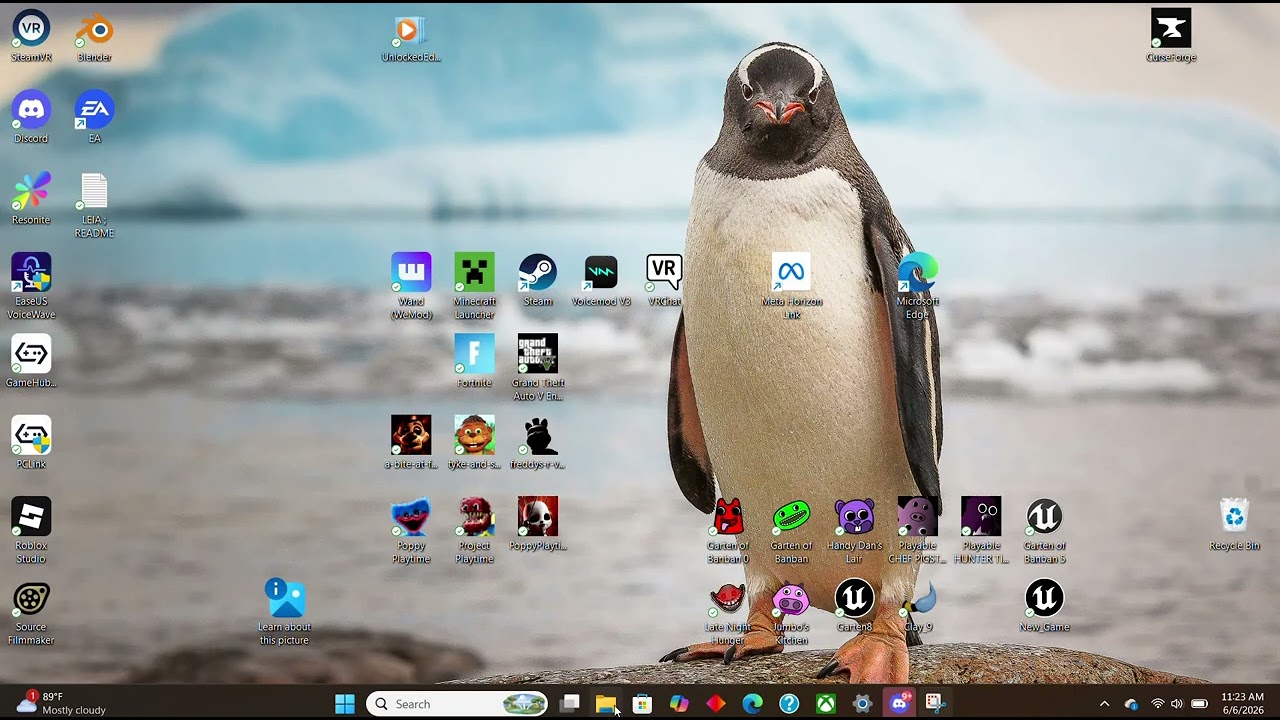Select the Recycle Bin icon

pyautogui.click(x=1234, y=524)
